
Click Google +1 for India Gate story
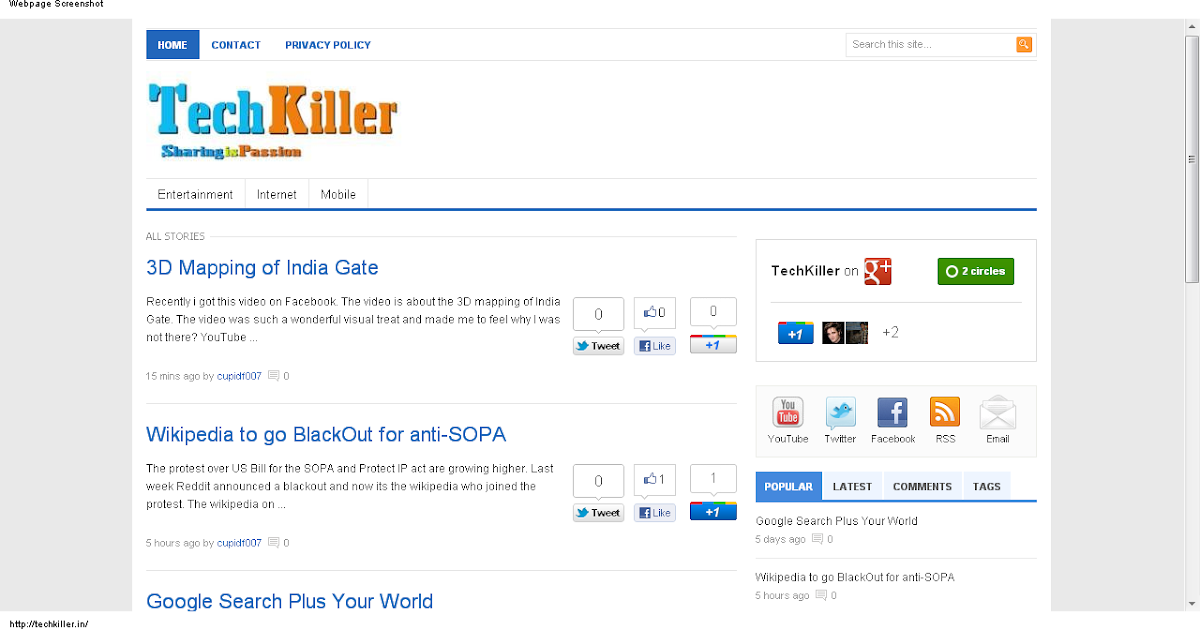point(713,344)
